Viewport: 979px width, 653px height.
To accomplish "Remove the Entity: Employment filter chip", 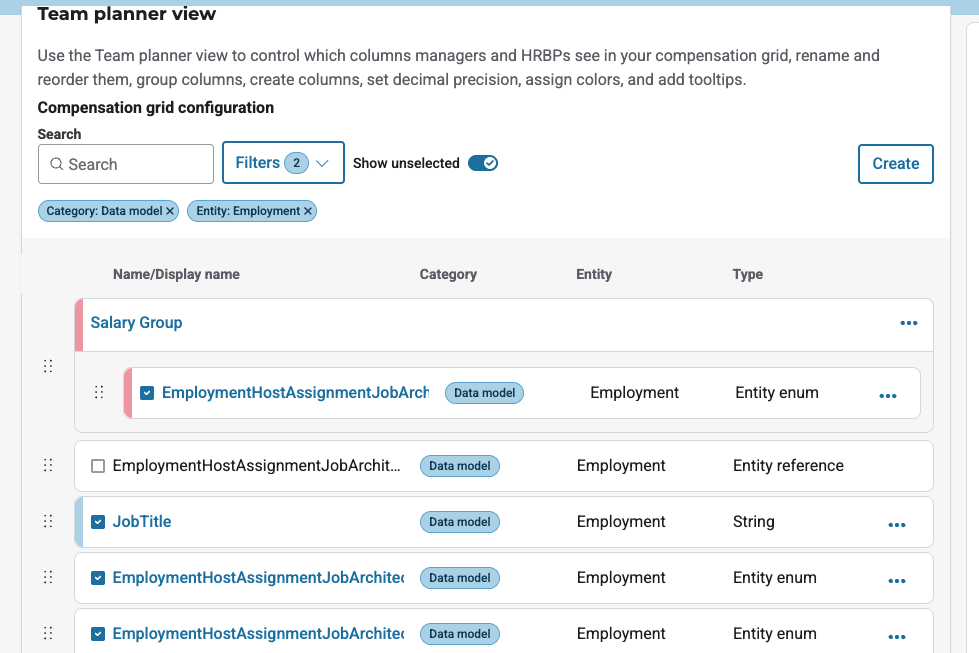I will coord(308,211).
